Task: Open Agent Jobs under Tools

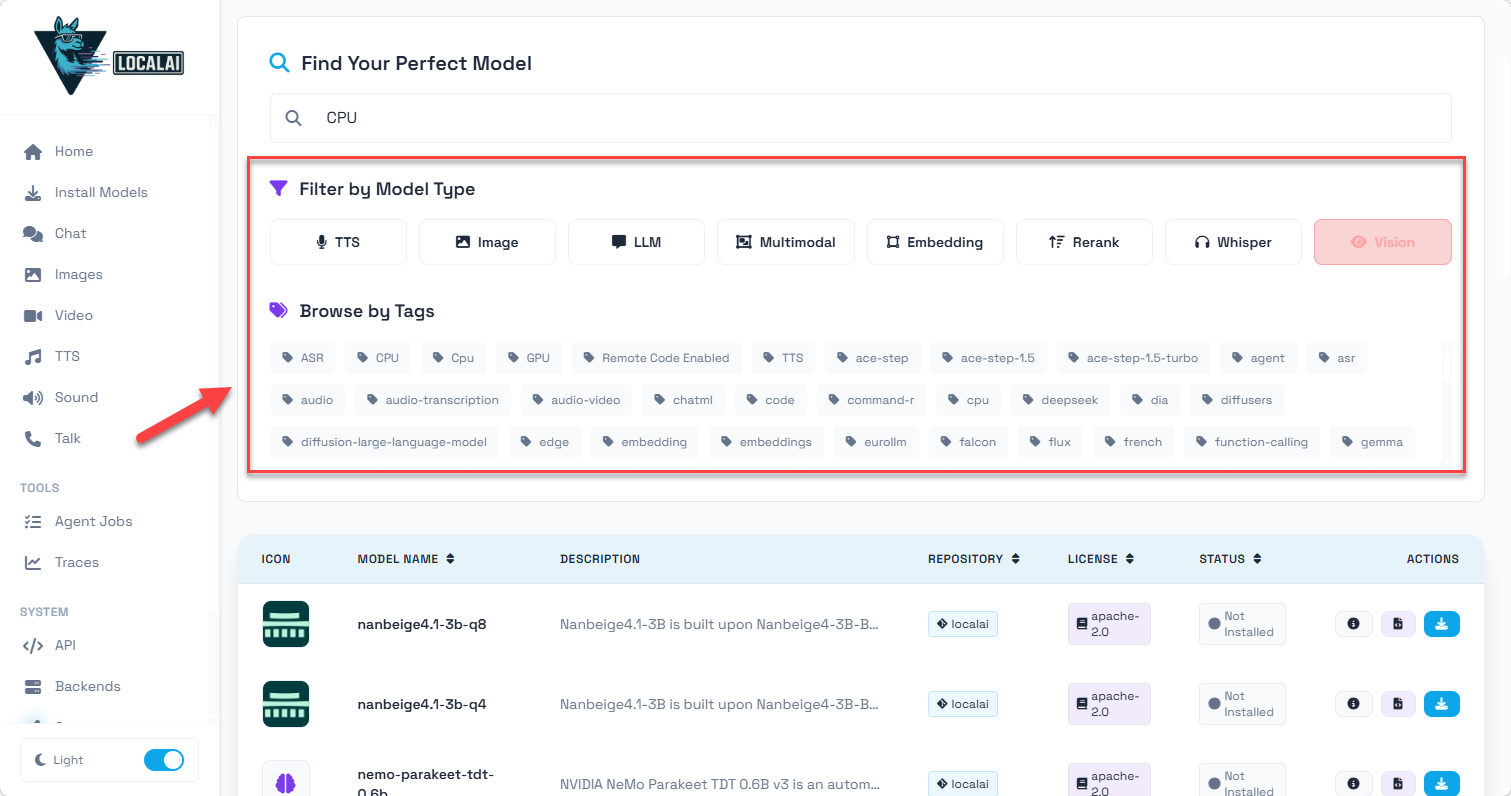Action: (93, 521)
